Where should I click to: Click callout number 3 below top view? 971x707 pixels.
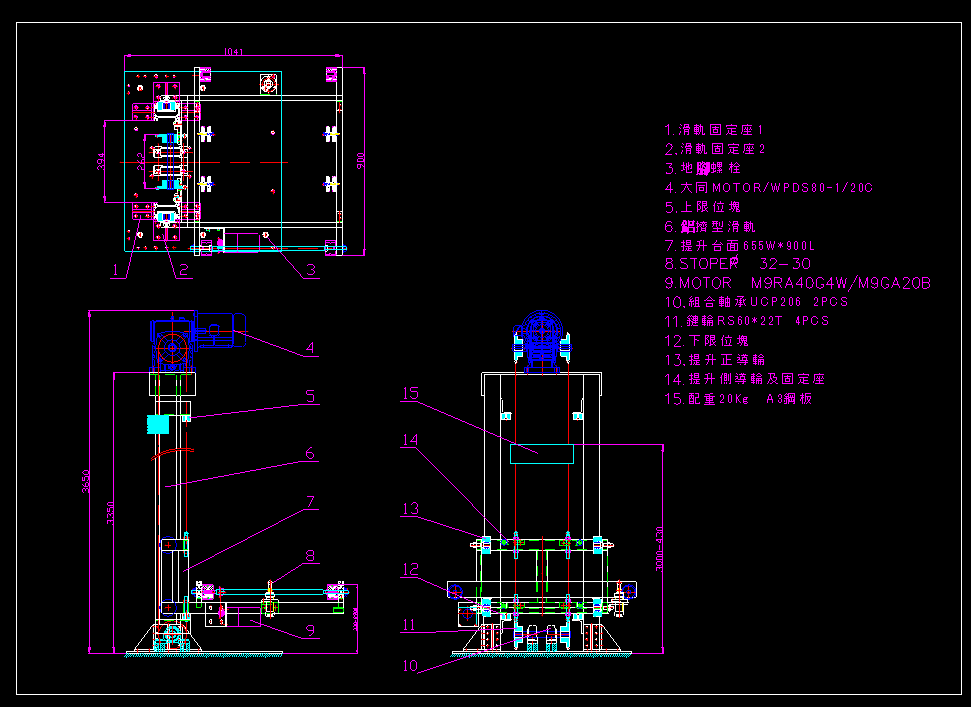click(312, 268)
